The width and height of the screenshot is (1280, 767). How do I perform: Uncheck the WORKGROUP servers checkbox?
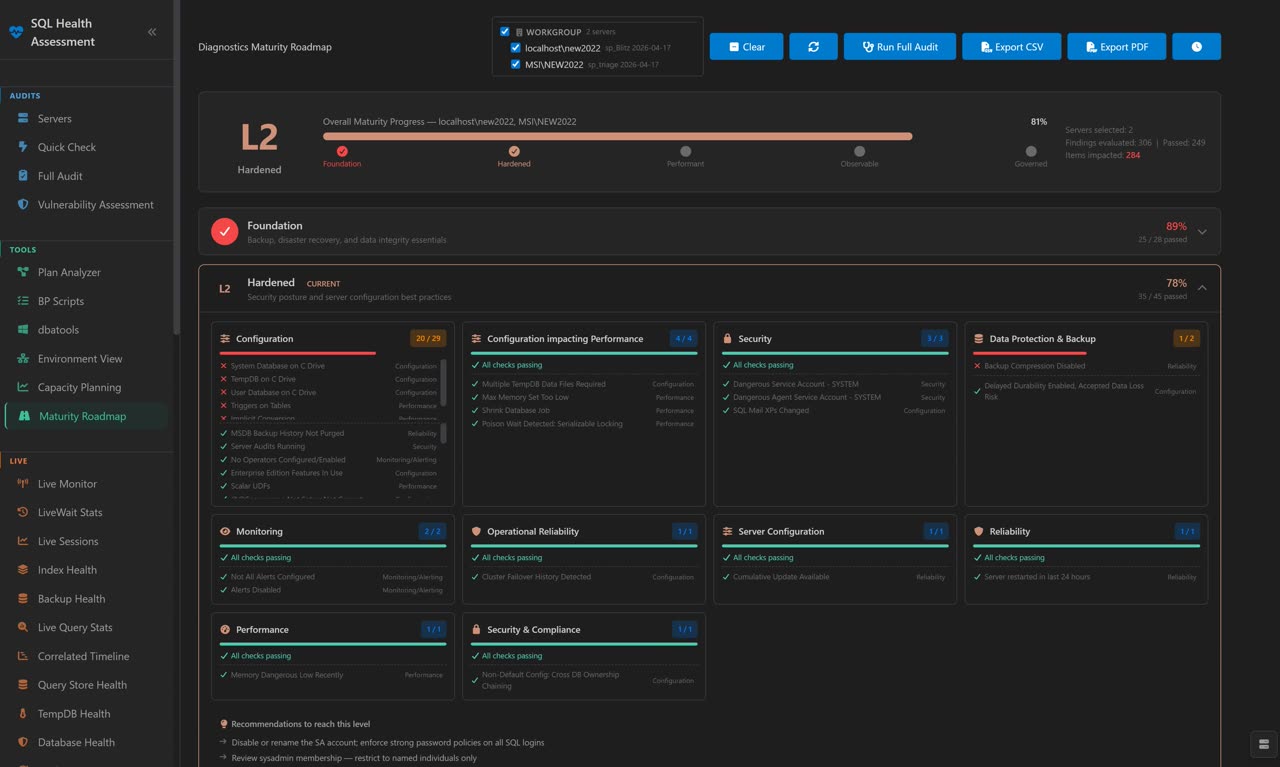click(504, 31)
